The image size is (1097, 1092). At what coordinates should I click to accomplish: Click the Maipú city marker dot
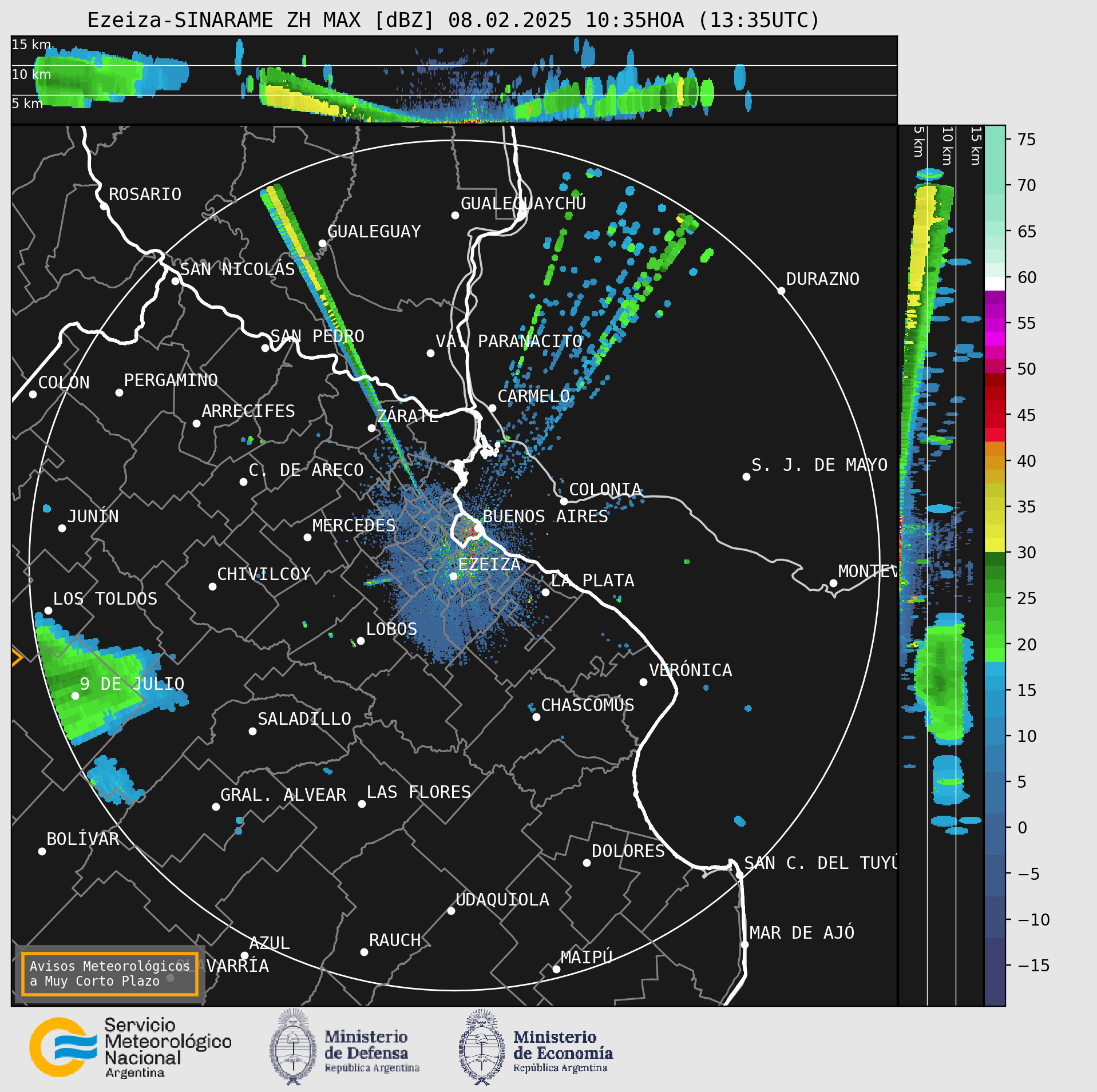[x=556, y=969]
